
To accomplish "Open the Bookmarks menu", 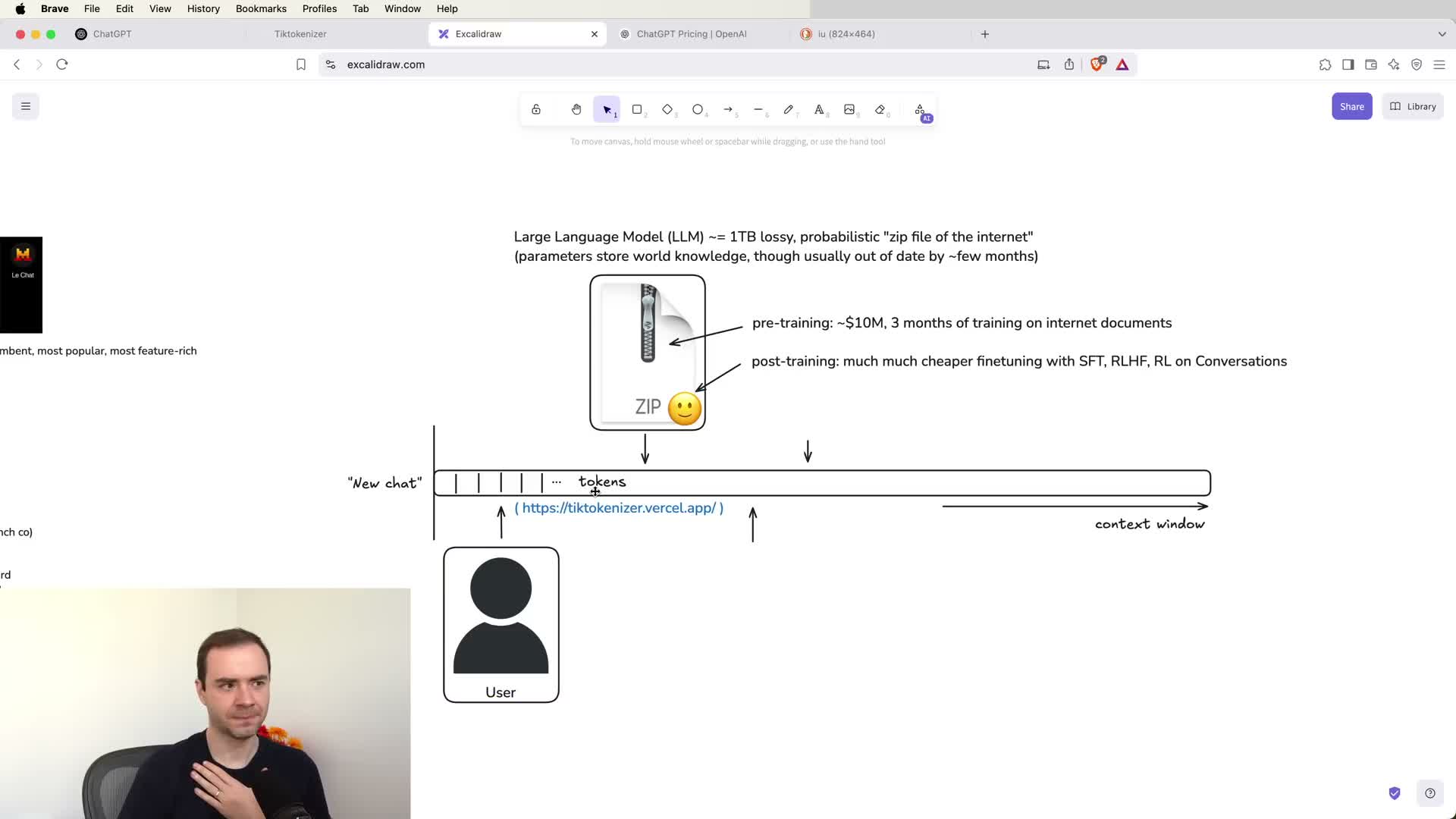I will tap(261, 8).
